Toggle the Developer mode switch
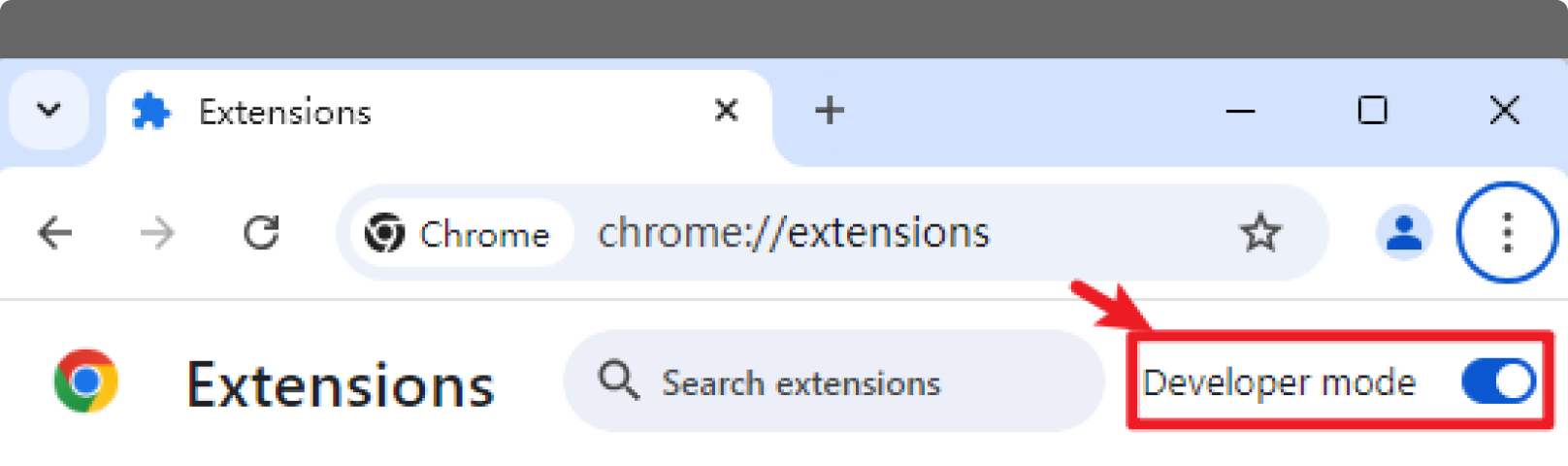 1498,382
